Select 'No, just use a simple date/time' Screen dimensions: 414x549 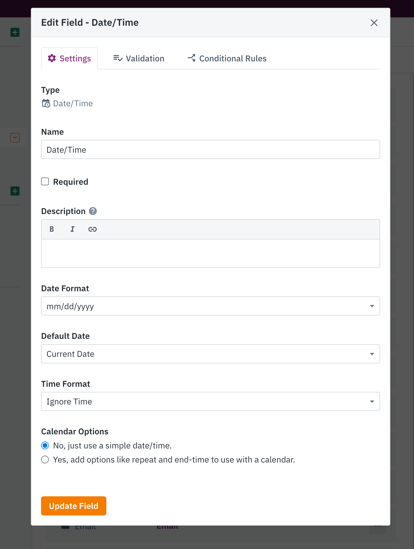(x=45, y=445)
